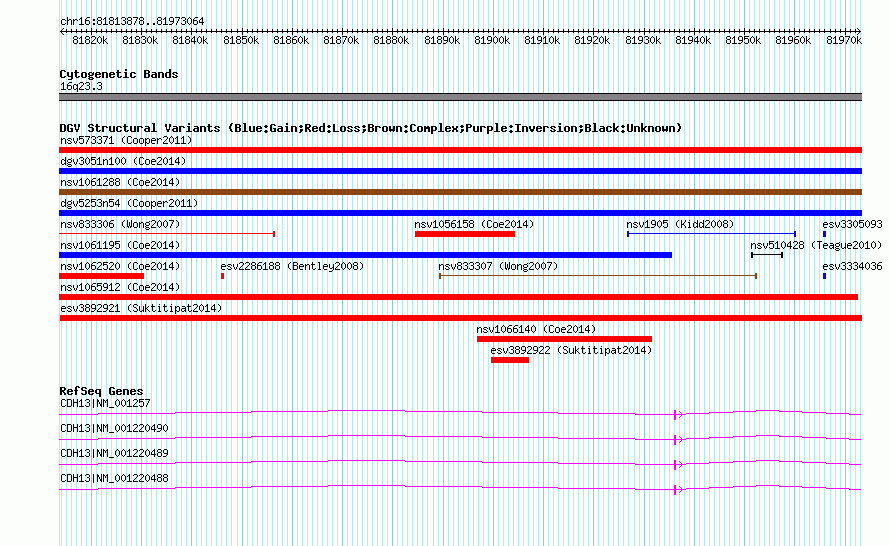
Task: Click the chr16:81813878..81973064 coordinate label
Action: tap(132, 22)
